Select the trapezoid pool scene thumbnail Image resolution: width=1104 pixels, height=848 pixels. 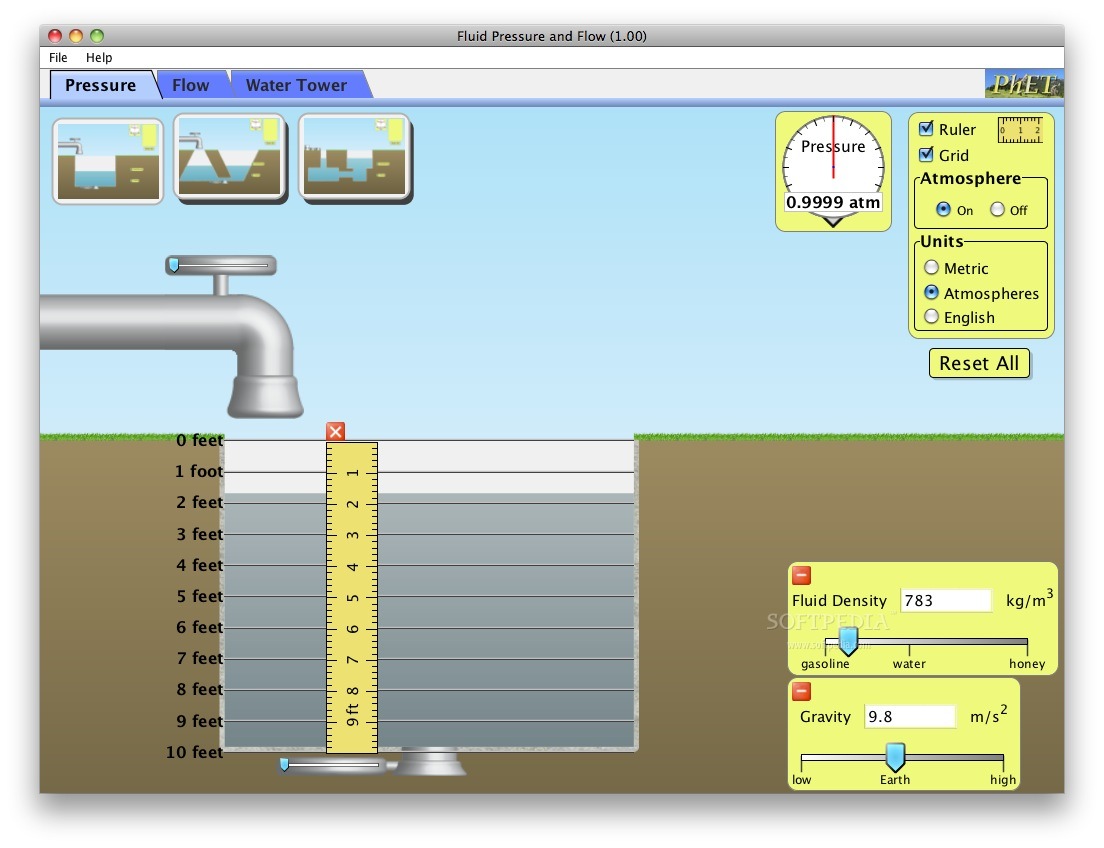(x=230, y=158)
